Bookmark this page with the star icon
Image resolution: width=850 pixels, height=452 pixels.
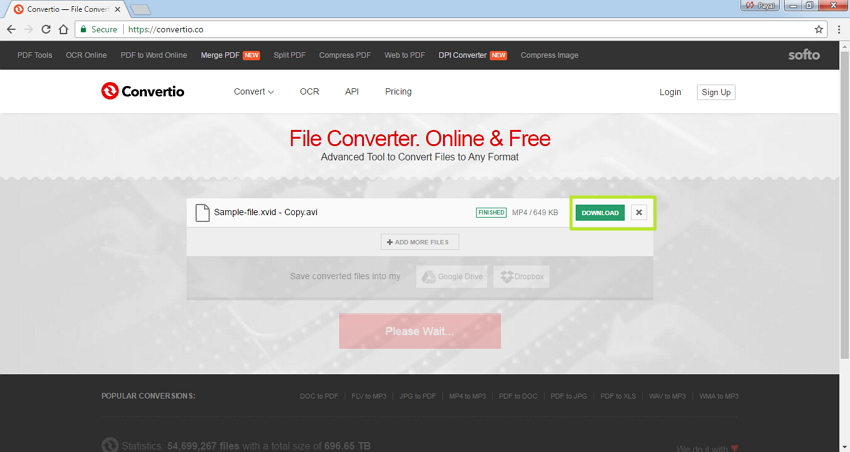(819, 29)
